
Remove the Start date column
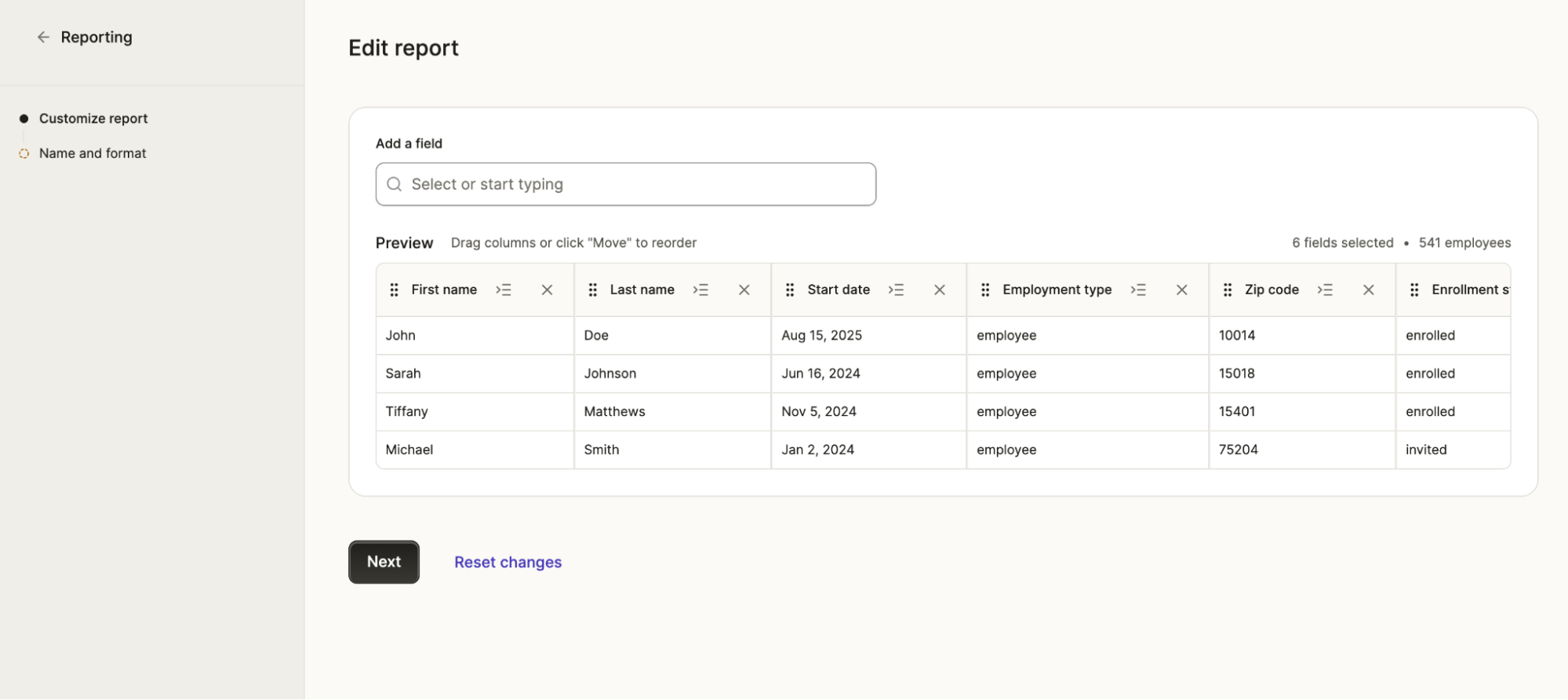click(940, 290)
